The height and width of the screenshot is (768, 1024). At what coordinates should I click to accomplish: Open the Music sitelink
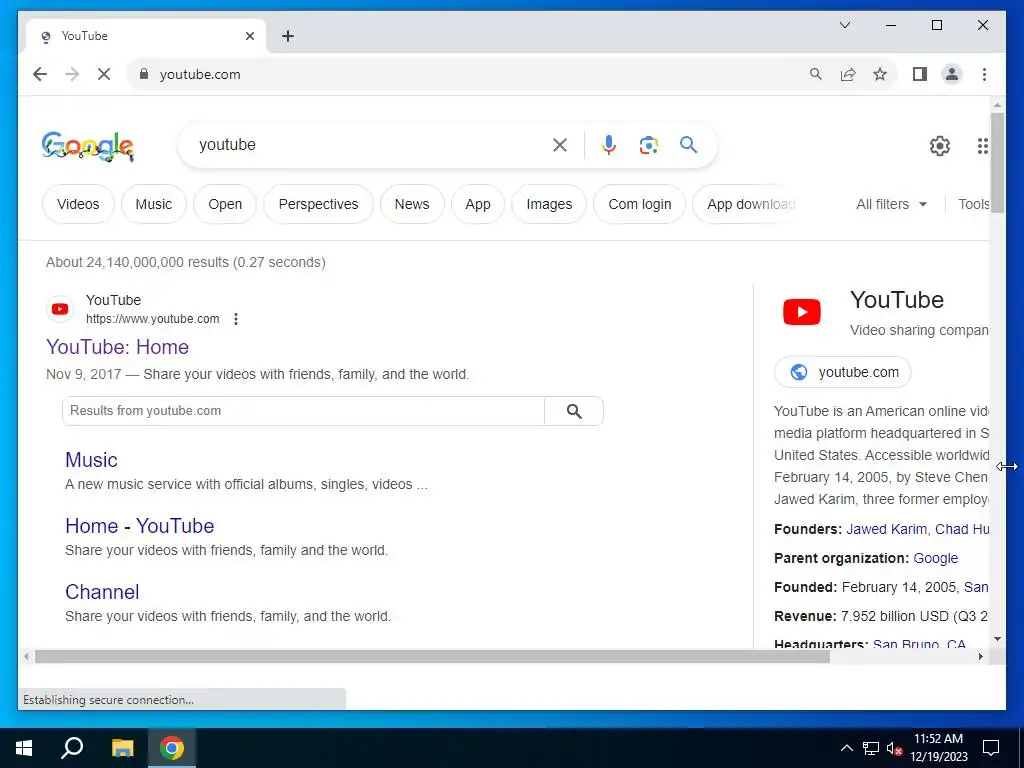point(91,460)
